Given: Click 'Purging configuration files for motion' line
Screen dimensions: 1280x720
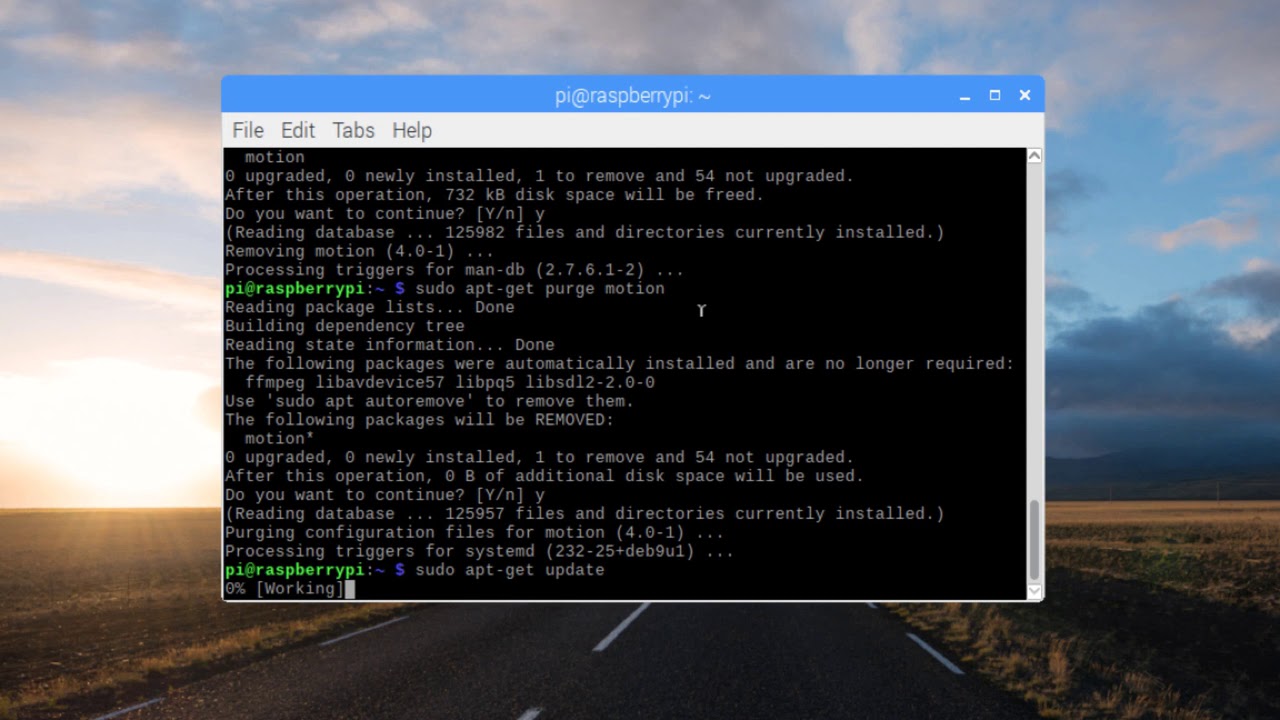Looking at the screenshot, I should pos(475,533).
